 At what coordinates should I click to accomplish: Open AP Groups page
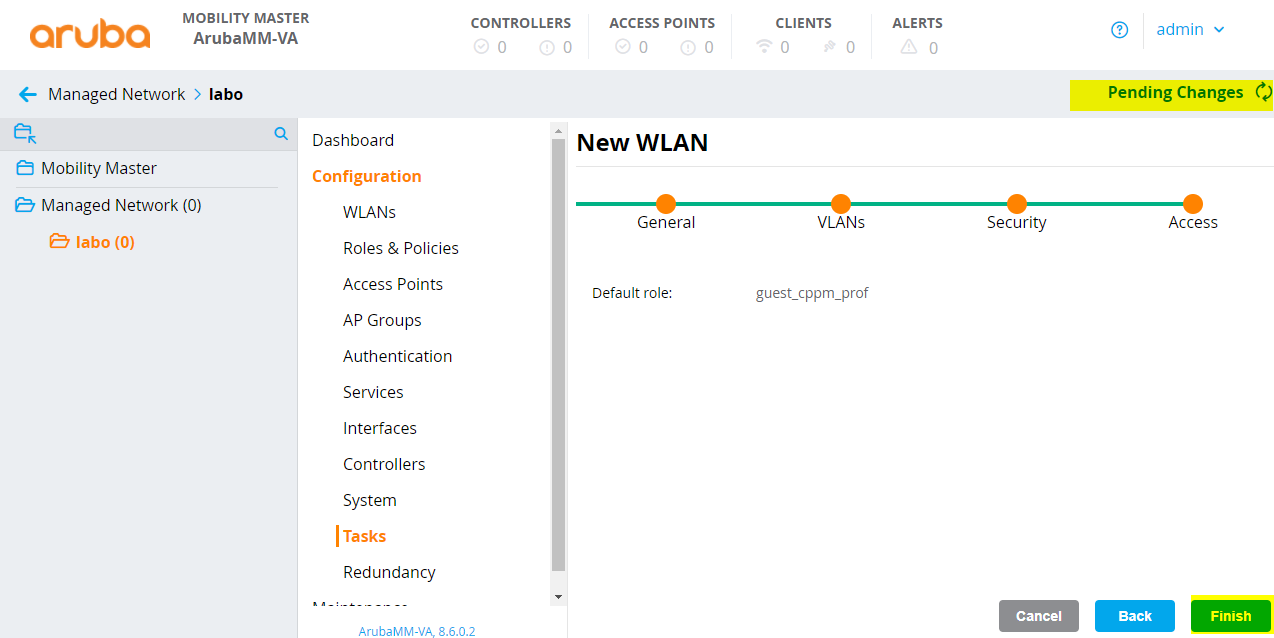(x=382, y=320)
